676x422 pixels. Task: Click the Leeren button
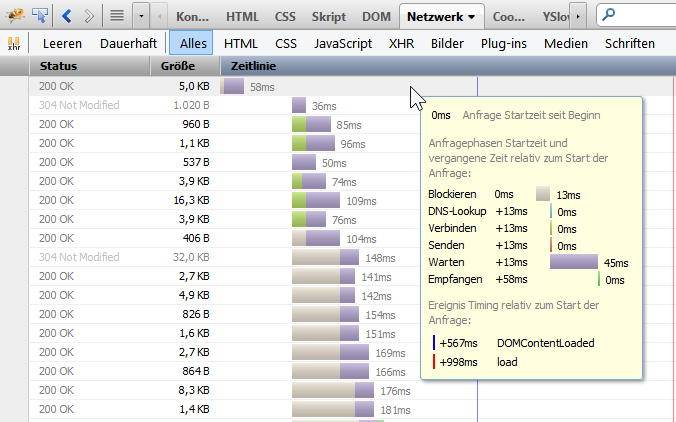63,44
